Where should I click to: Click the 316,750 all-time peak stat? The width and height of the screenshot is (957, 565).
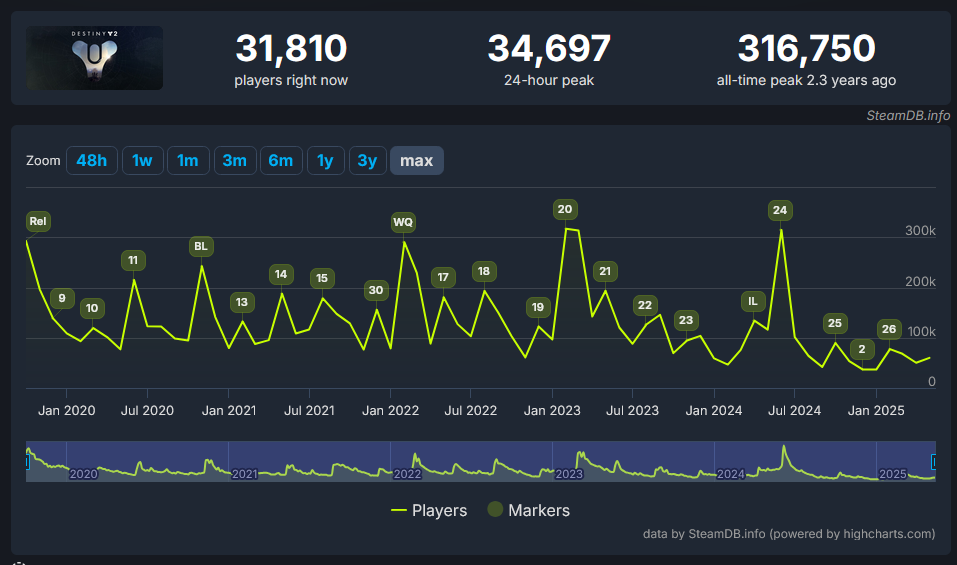[x=806, y=59]
